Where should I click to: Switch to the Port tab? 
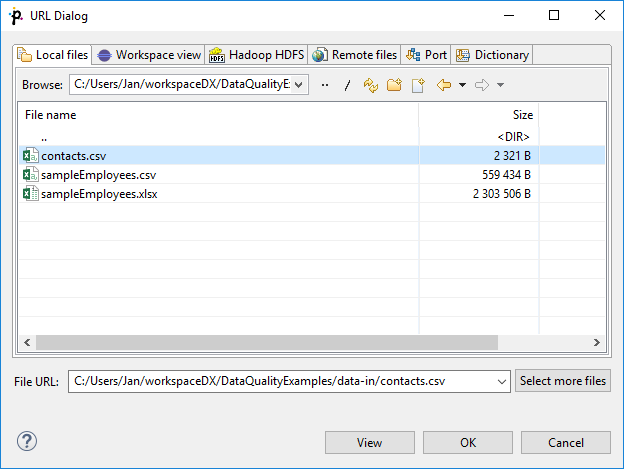426,55
